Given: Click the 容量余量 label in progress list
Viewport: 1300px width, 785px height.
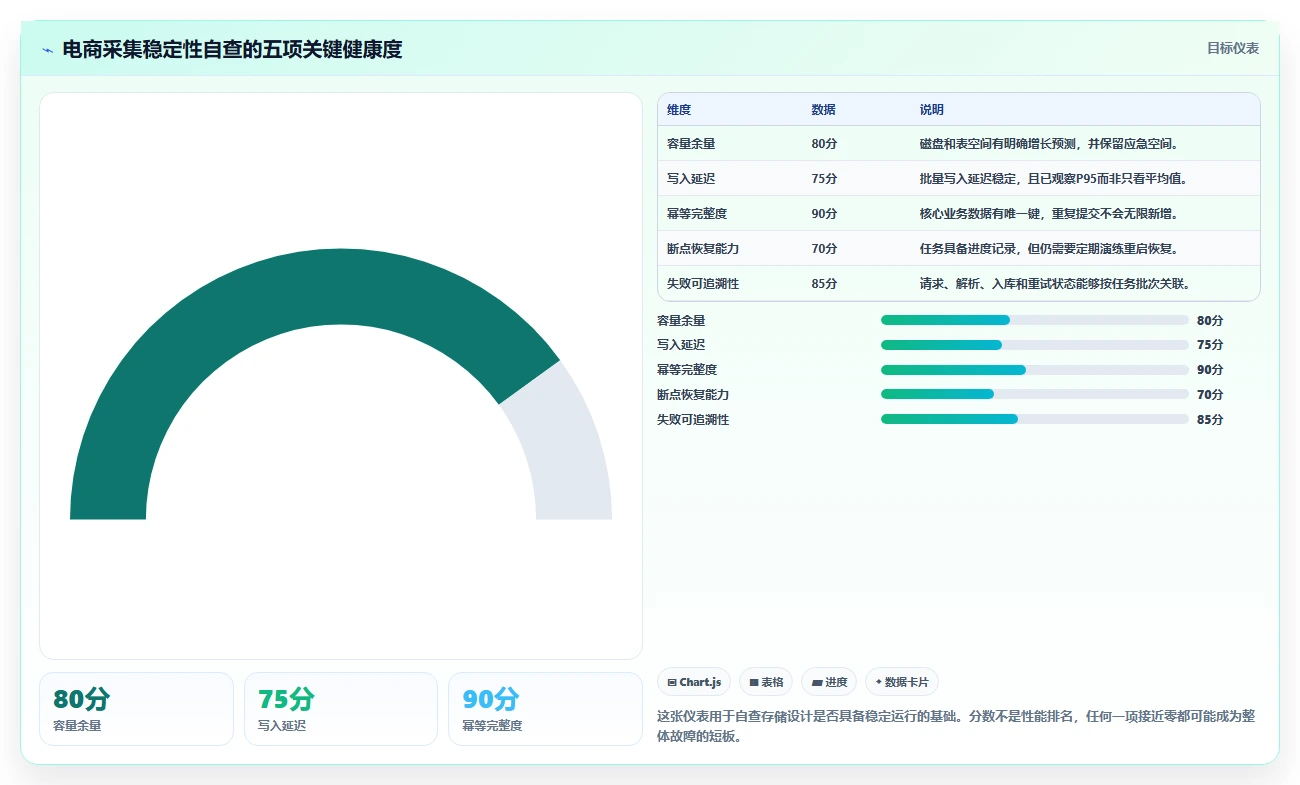Looking at the screenshot, I should 681,321.
